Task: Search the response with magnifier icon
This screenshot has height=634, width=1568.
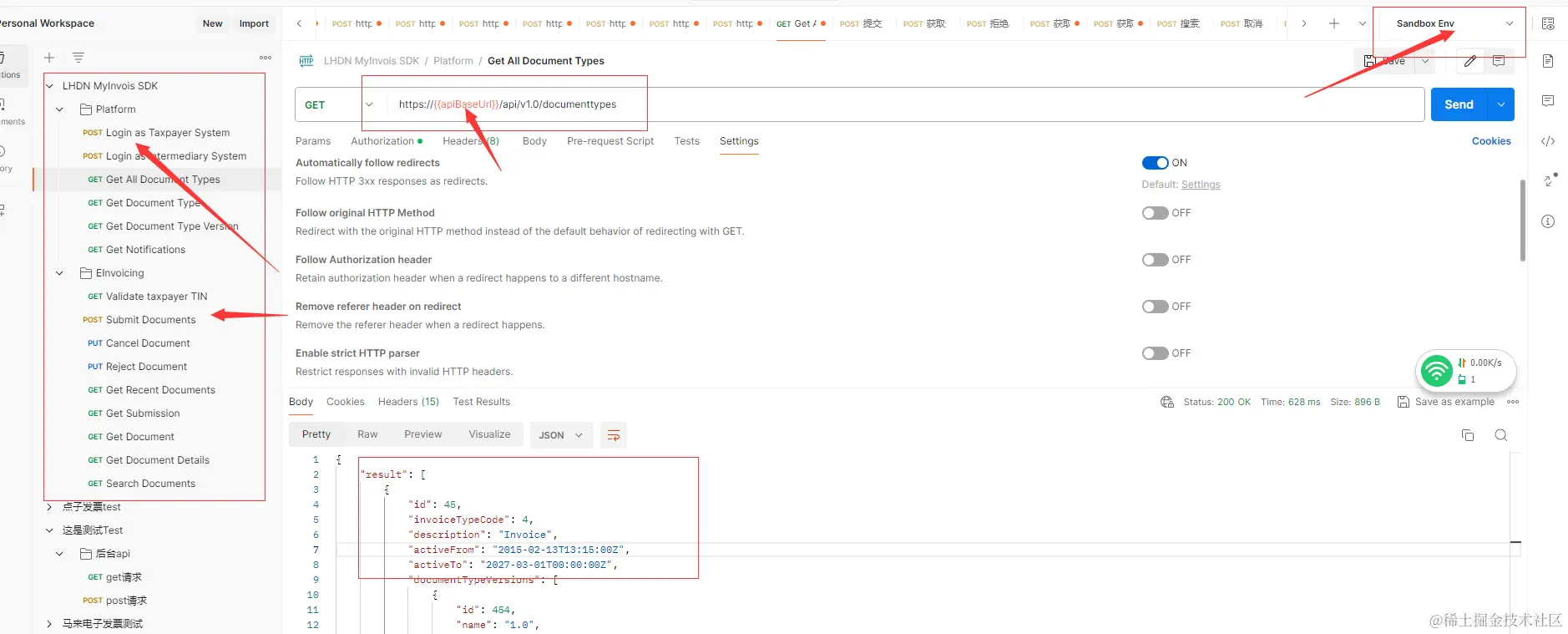Action: tap(1500, 435)
